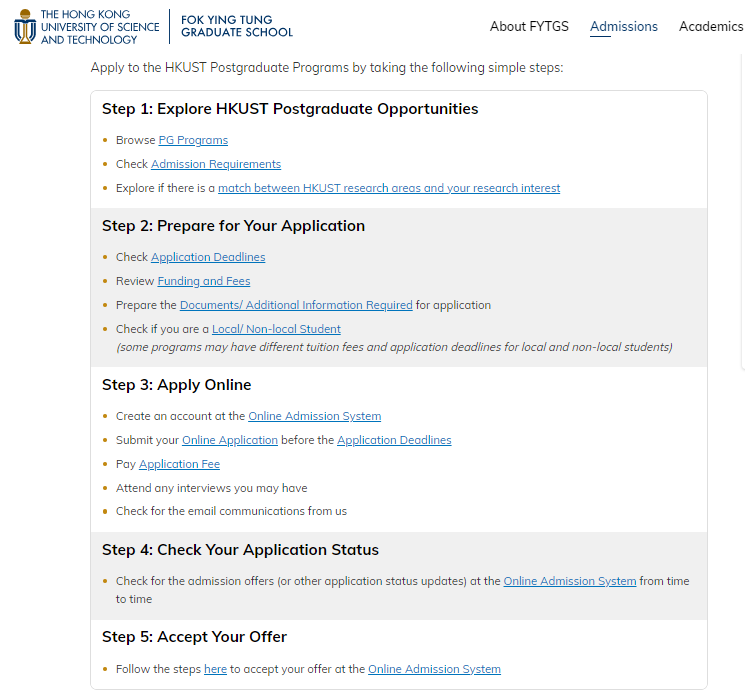The height and width of the screenshot is (693, 745).
Task: Click 'Attend any interviews you may have' text
Action: (211, 488)
